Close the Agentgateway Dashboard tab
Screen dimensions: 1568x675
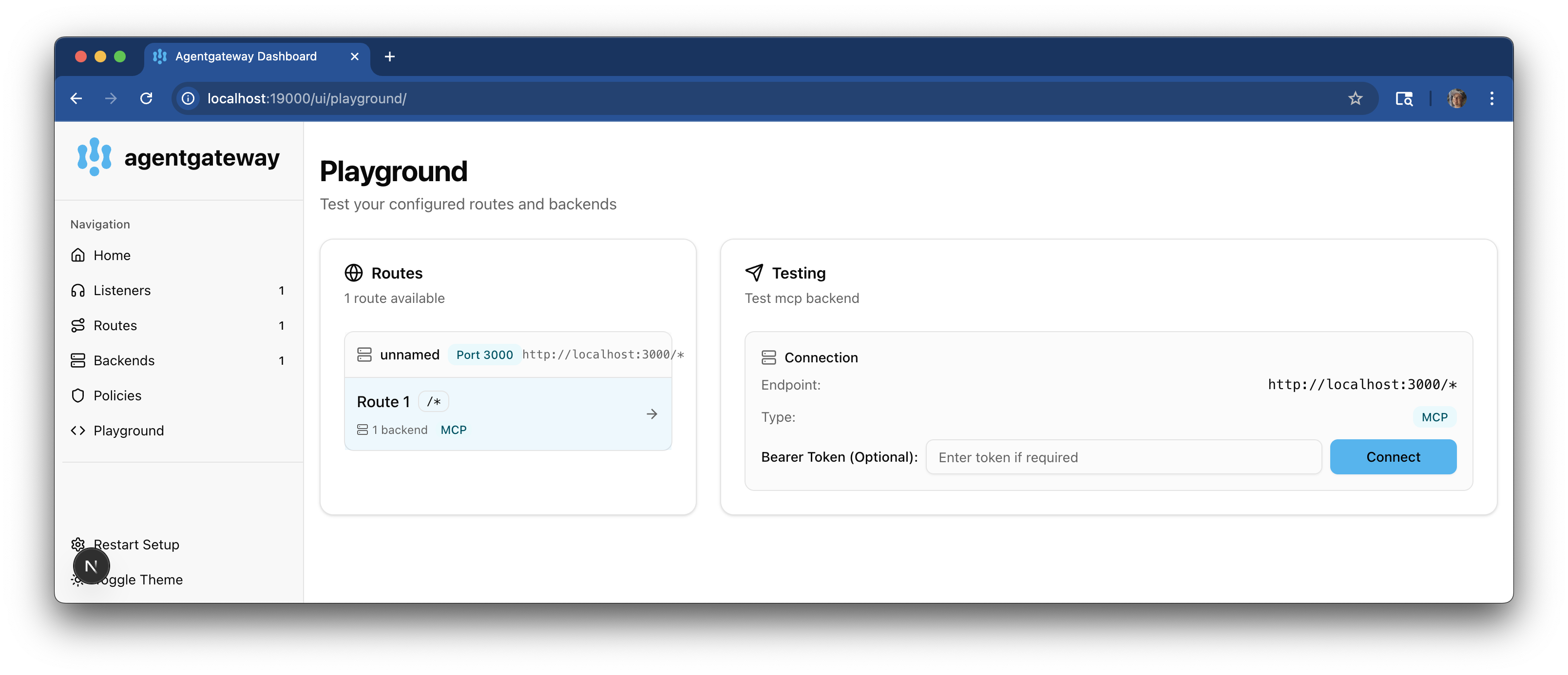pyautogui.click(x=354, y=56)
